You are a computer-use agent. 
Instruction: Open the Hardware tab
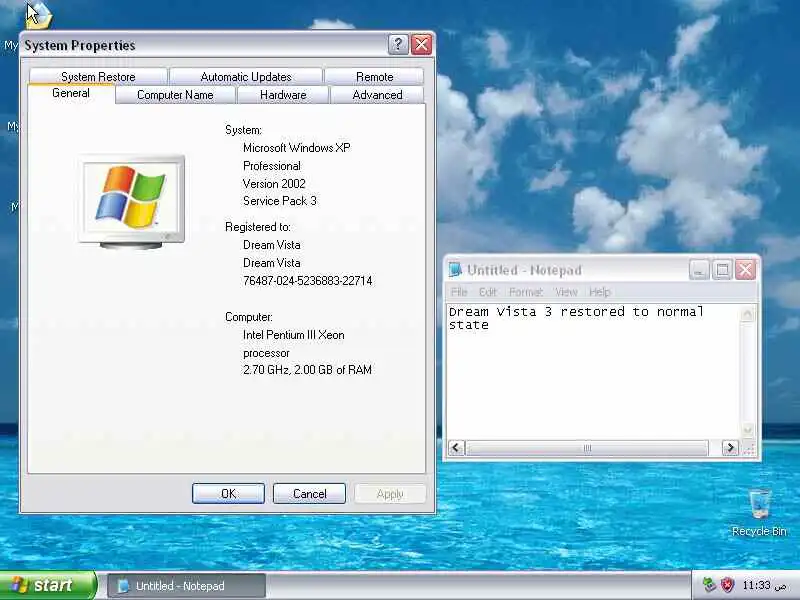283,95
